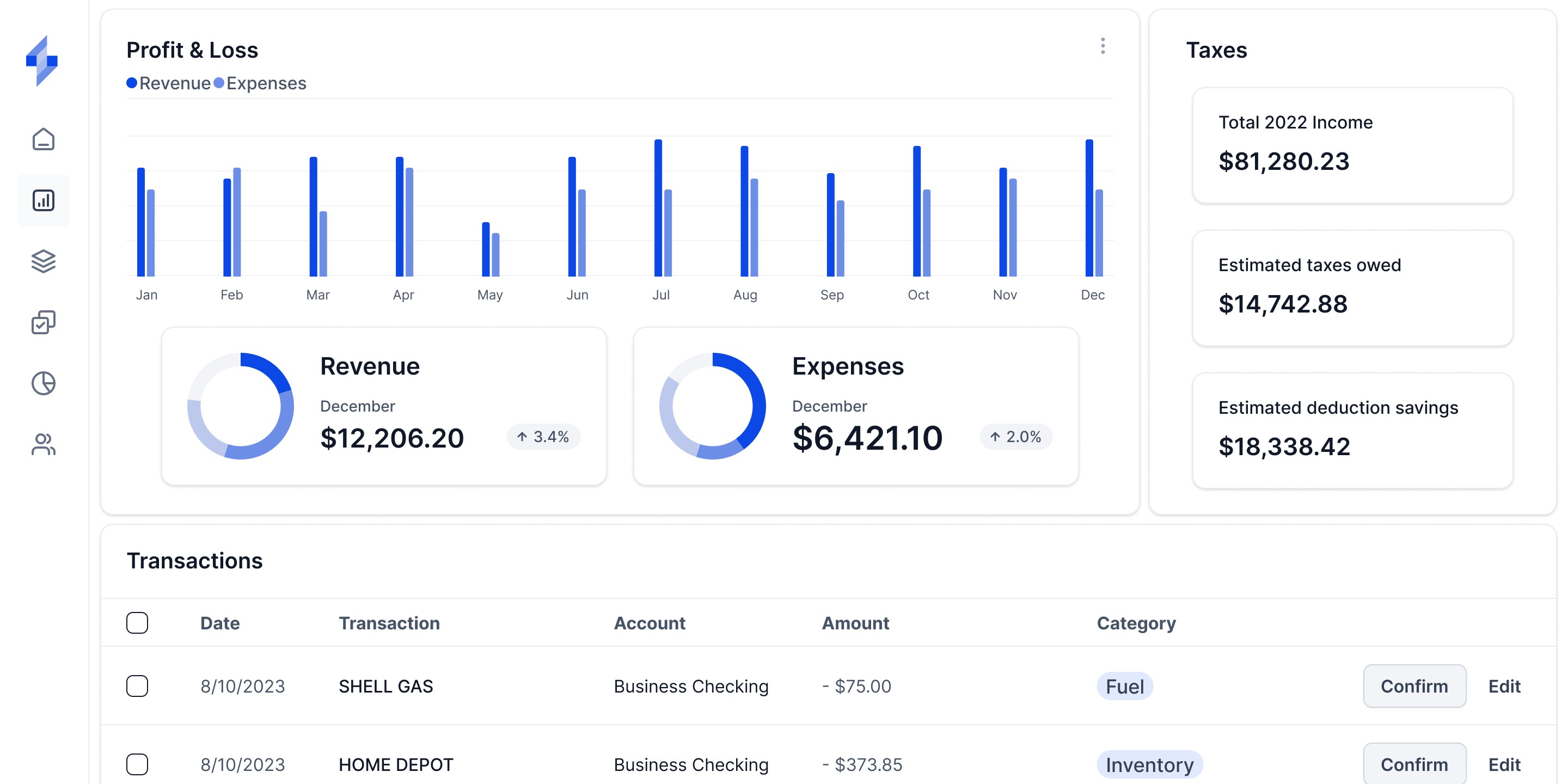Select the people sidebar icon
Screen dimensions: 1568x784
(x=43, y=445)
